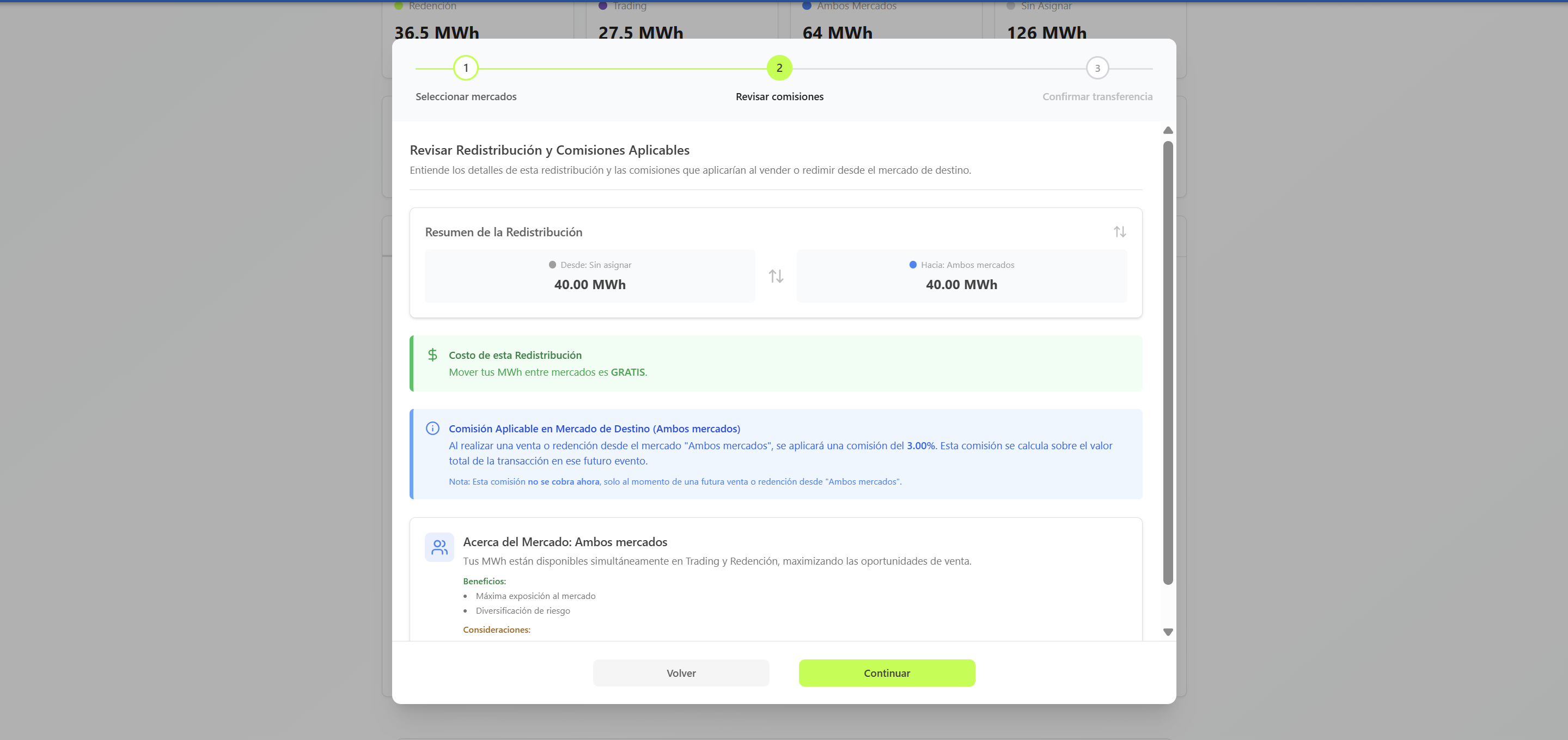Click the Hacia: Ambos mercados 40.00 MWh card

point(961,276)
